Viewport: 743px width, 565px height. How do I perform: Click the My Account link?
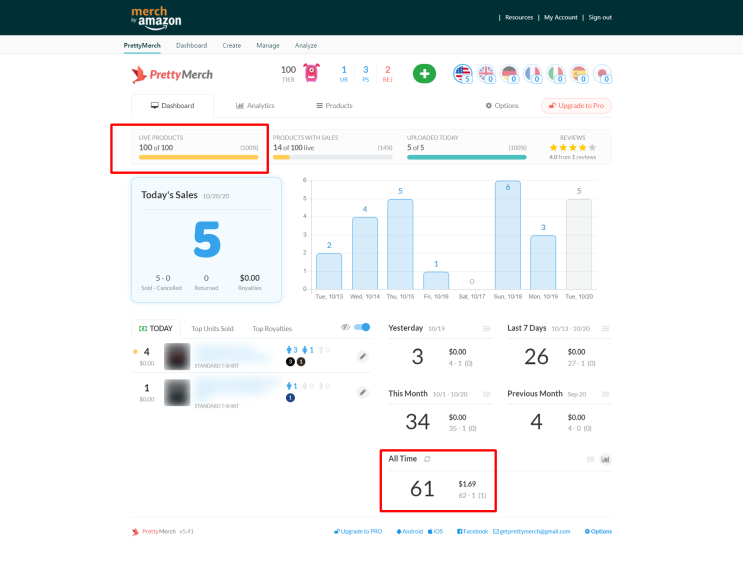(x=561, y=18)
